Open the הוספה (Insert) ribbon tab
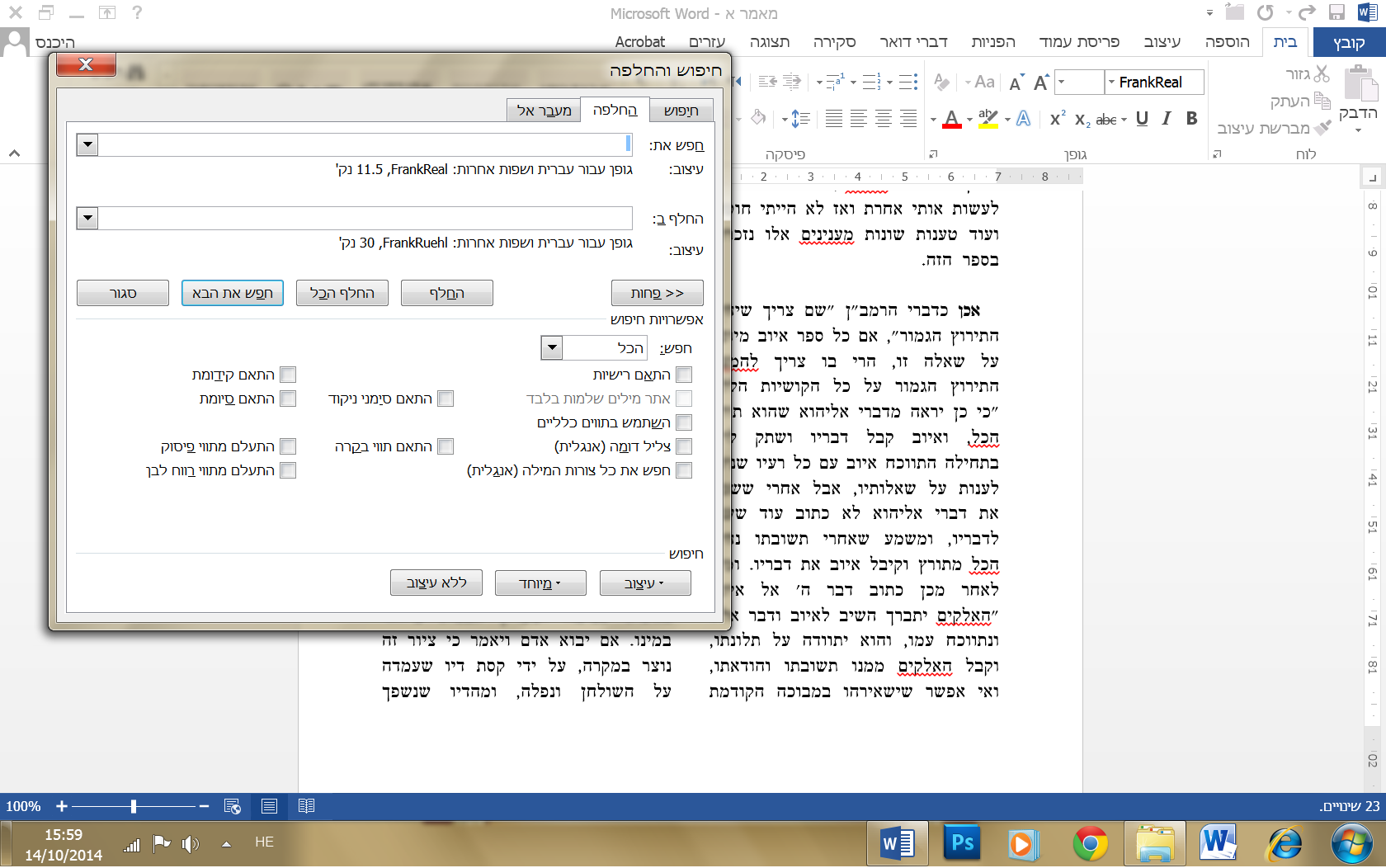 (x=1228, y=42)
